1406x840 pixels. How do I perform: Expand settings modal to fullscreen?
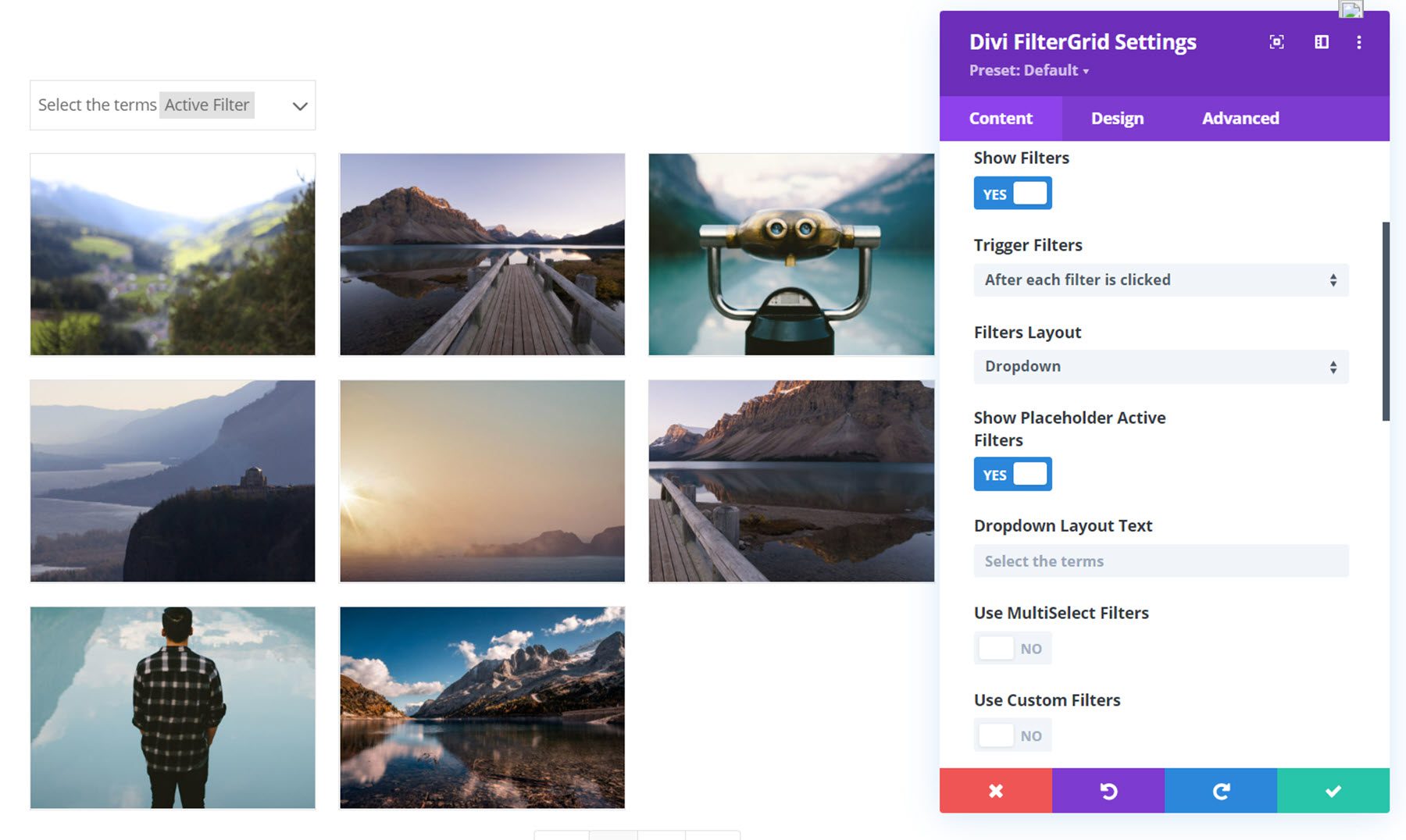click(1276, 42)
